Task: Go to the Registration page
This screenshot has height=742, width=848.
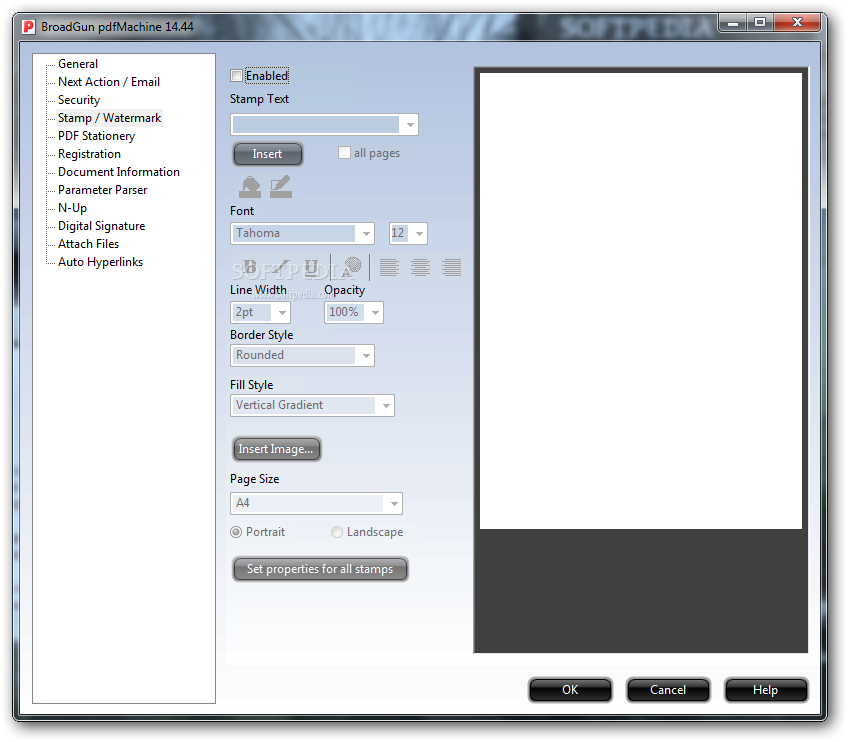Action: [89, 154]
